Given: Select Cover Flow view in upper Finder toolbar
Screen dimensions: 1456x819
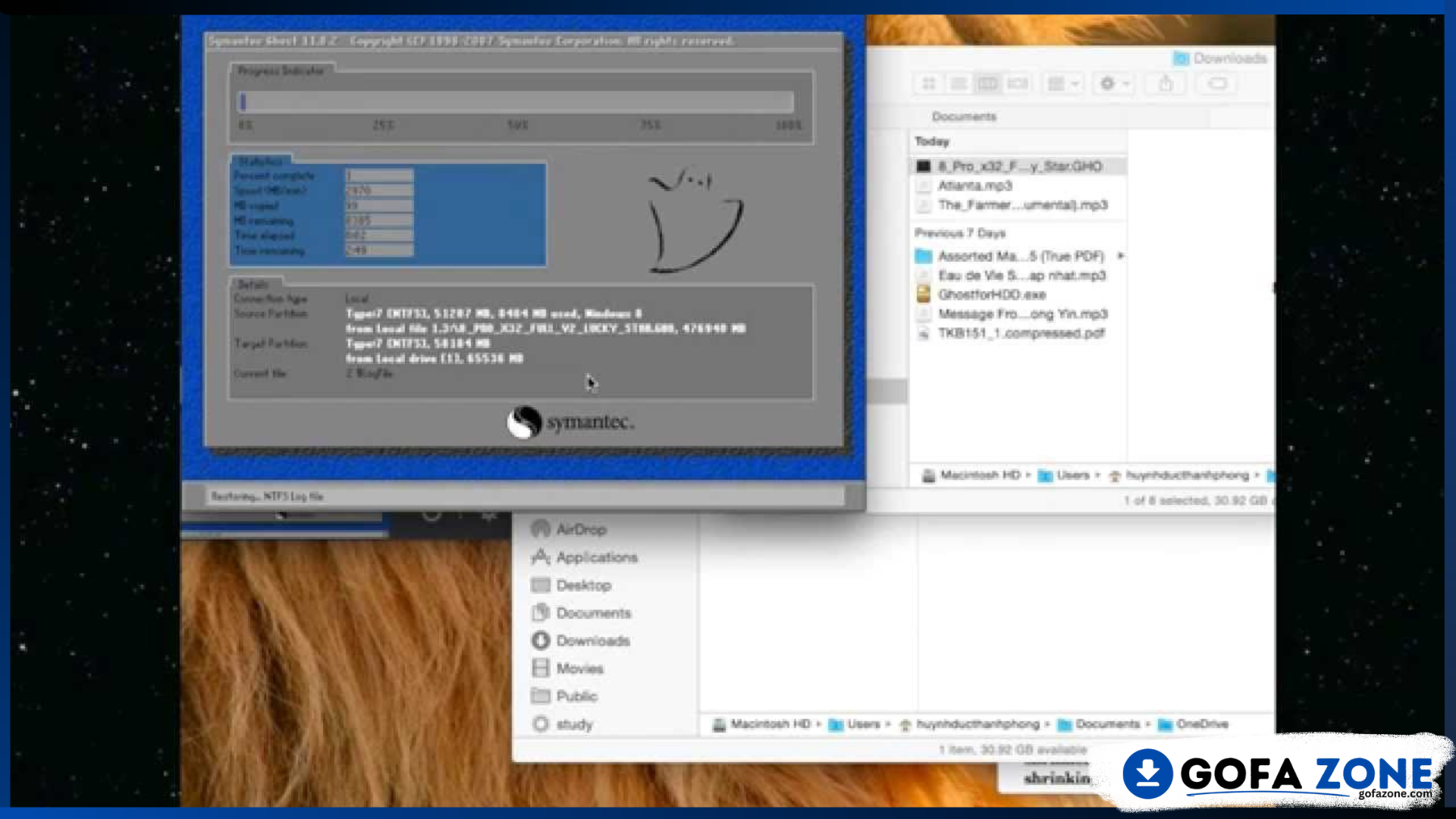Looking at the screenshot, I should pyautogui.click(x=1017, y=83).
